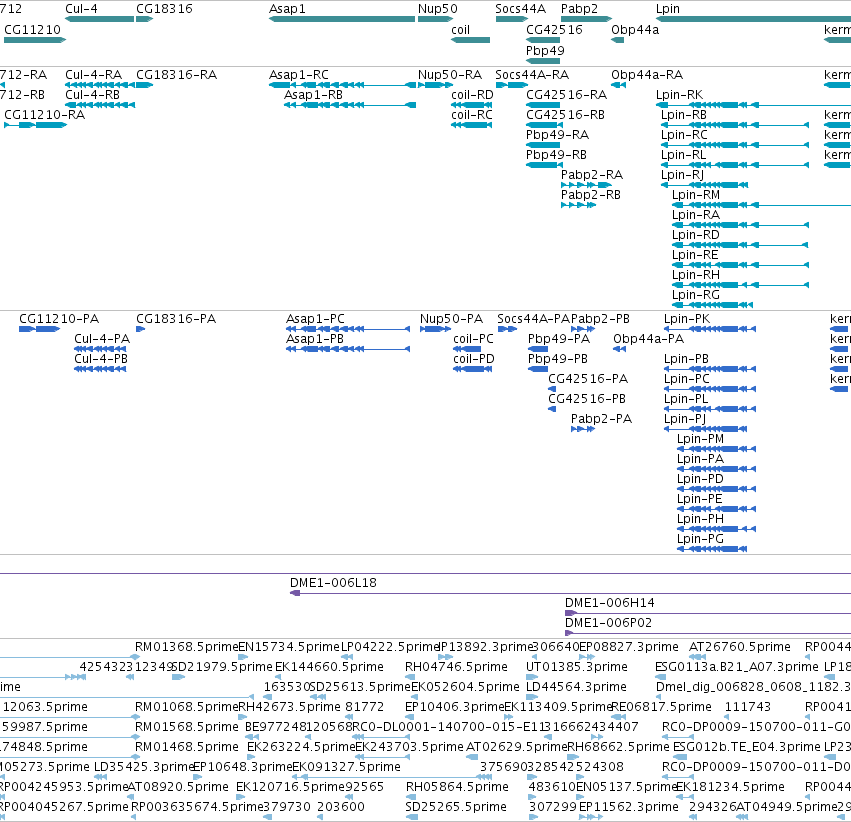
Task: Click EST RH04746.5prime
Action: coord(456,666)
